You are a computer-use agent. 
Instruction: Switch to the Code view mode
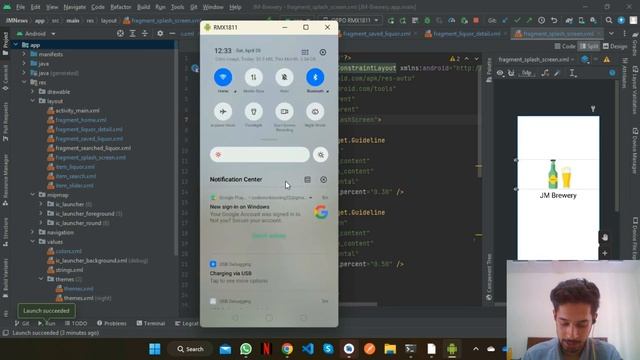point(565,46)
